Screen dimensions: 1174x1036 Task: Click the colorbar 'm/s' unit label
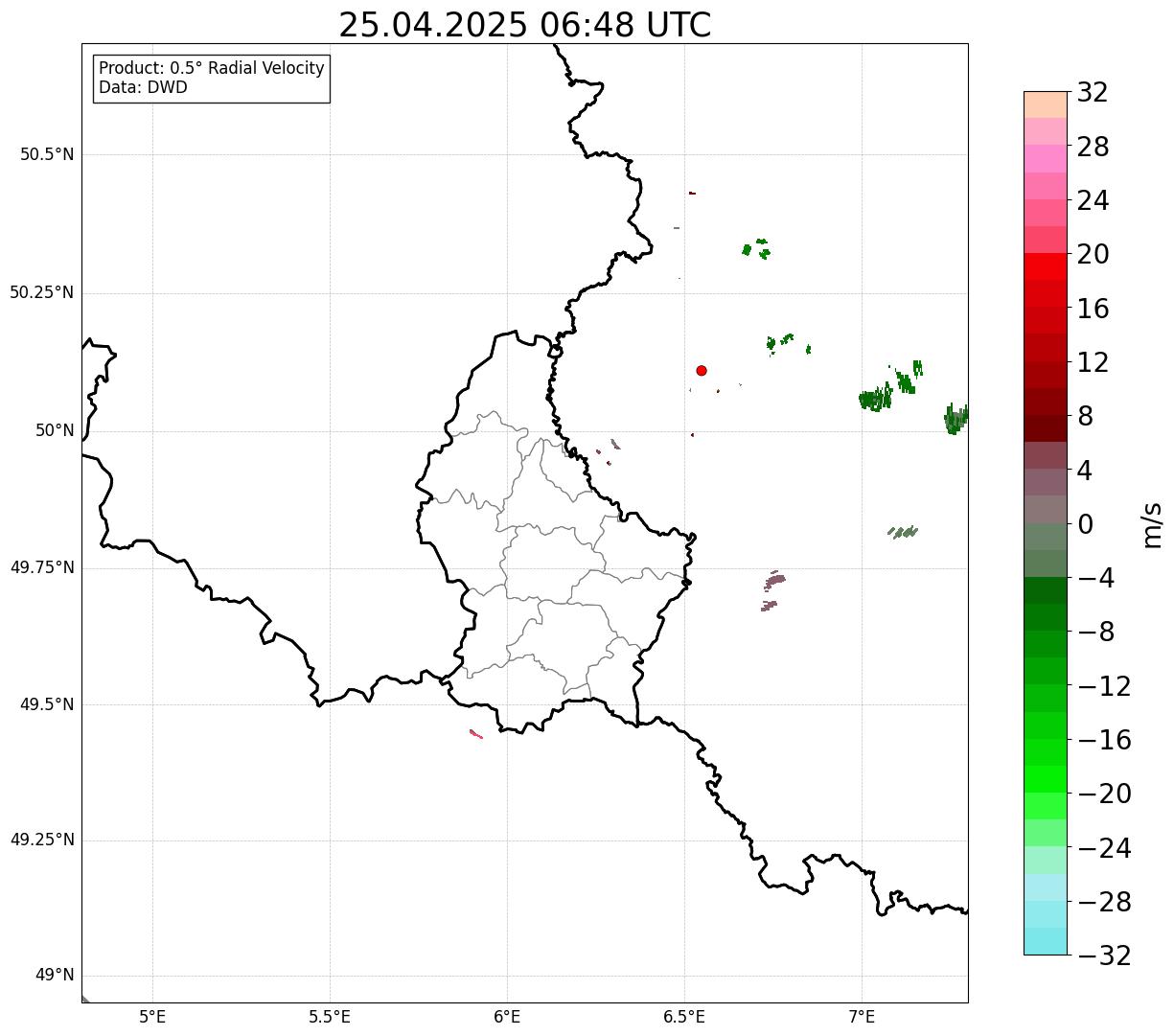click(x=1152, y=524)
